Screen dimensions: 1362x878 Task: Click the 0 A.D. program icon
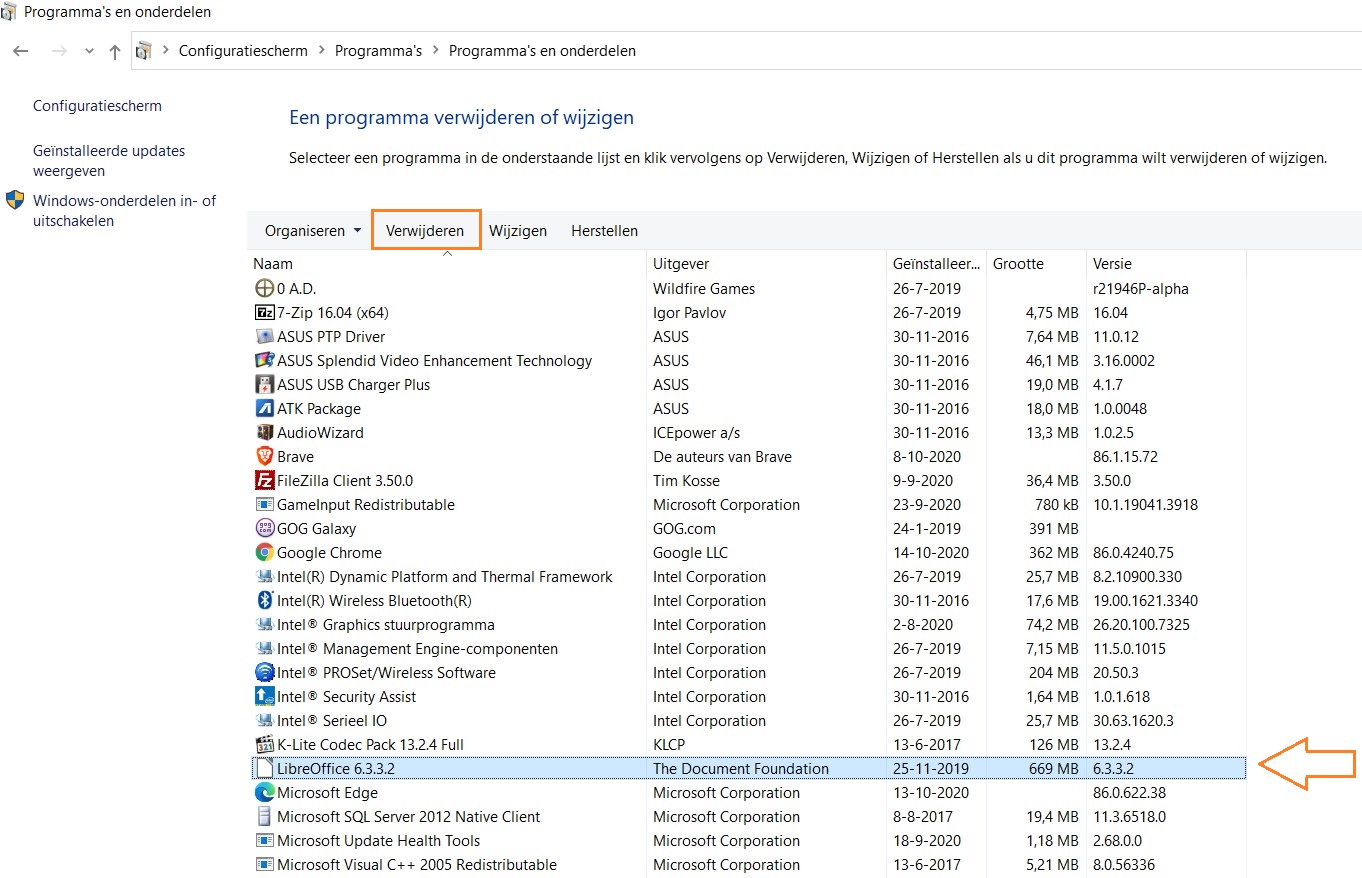[265, 289]
